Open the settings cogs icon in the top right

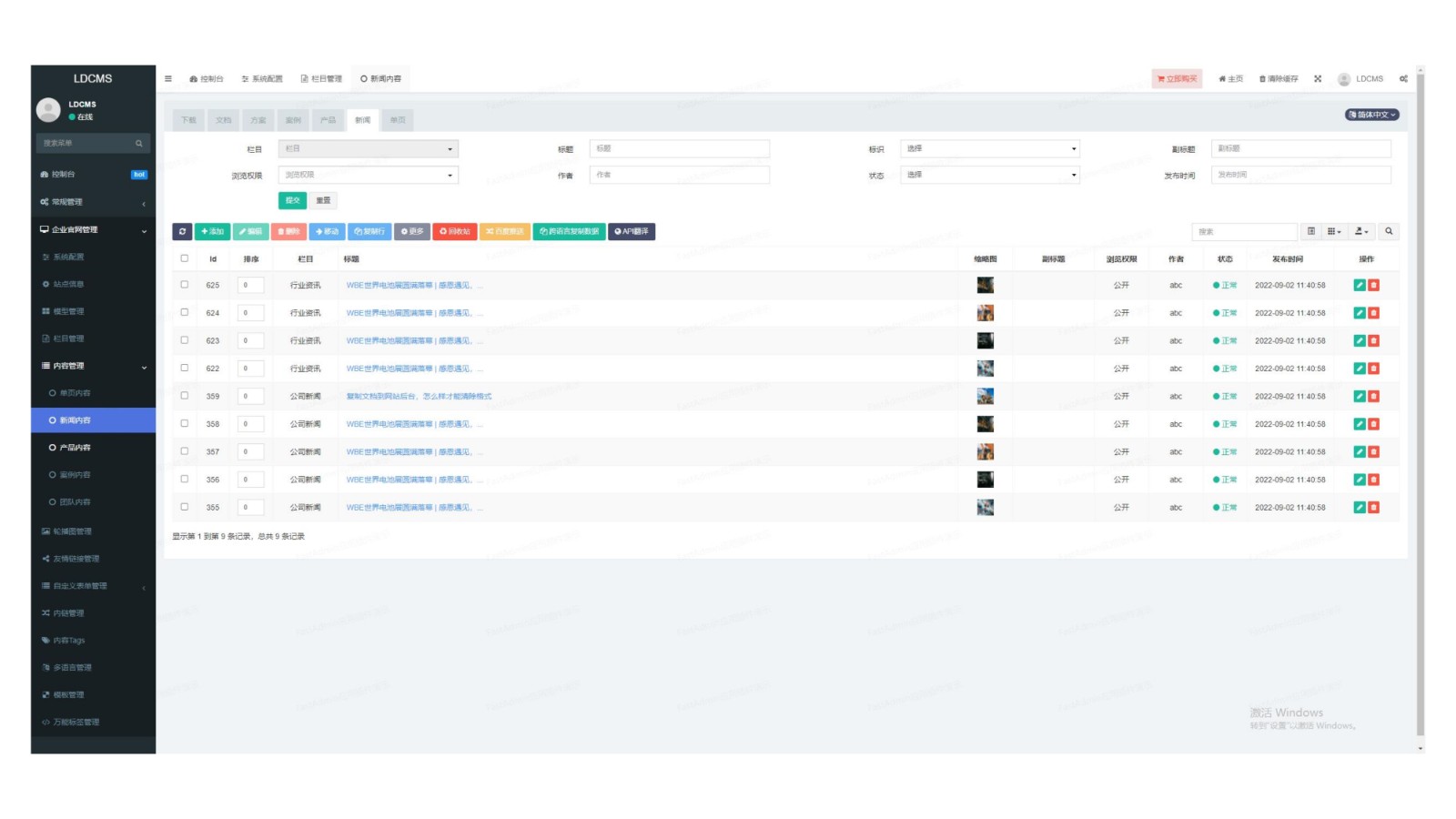coord(1403,78)
